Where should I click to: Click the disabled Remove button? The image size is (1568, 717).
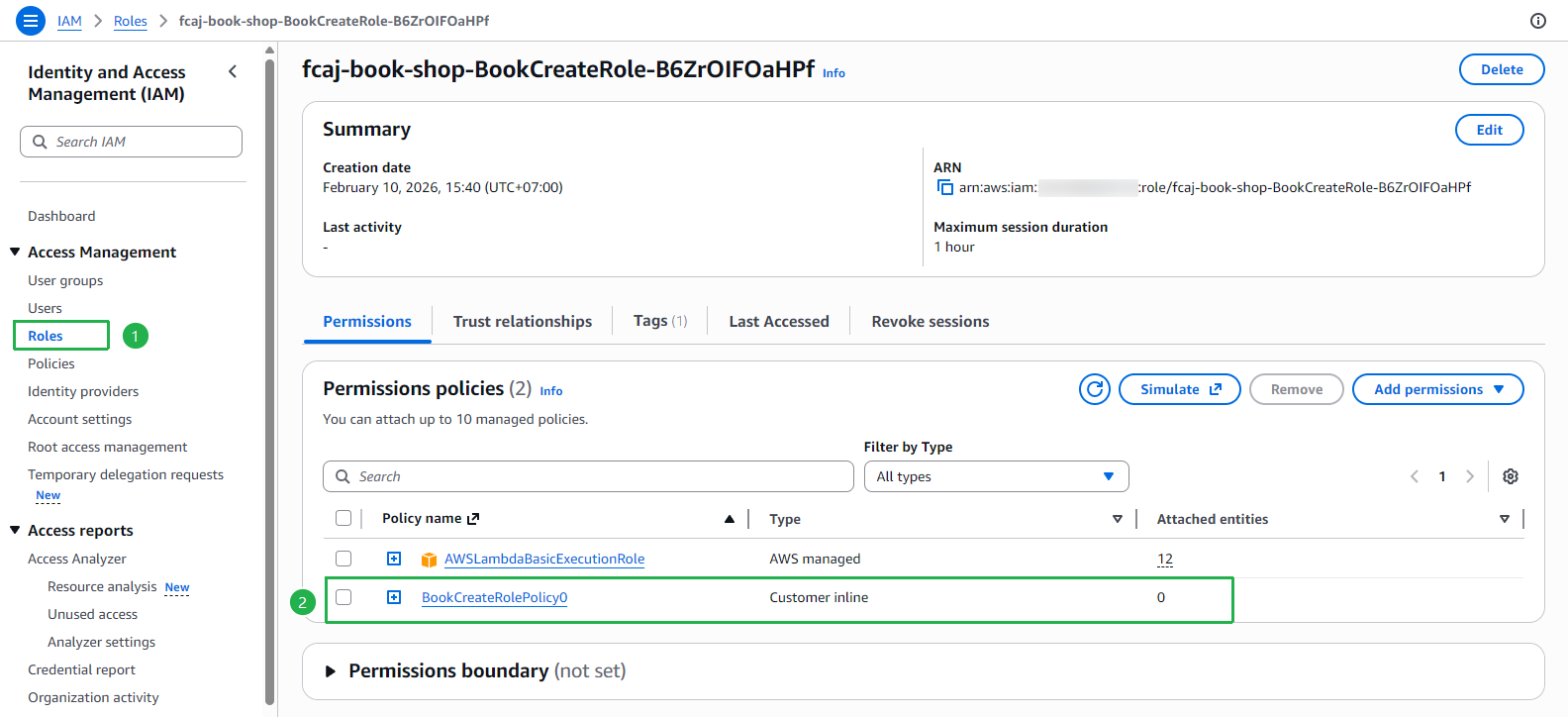click(1297, 389)
